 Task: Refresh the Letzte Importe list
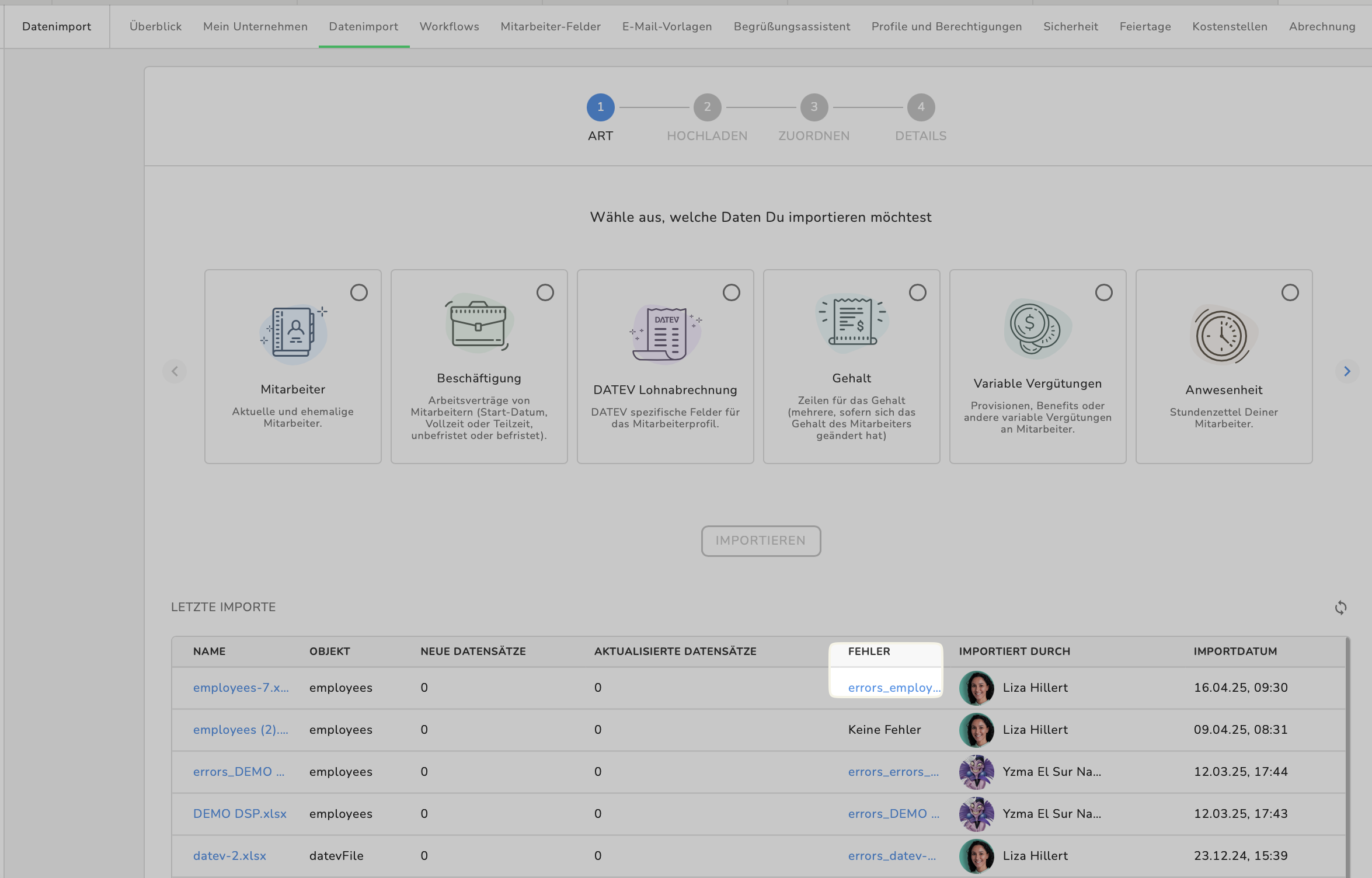coord(1340,608)
